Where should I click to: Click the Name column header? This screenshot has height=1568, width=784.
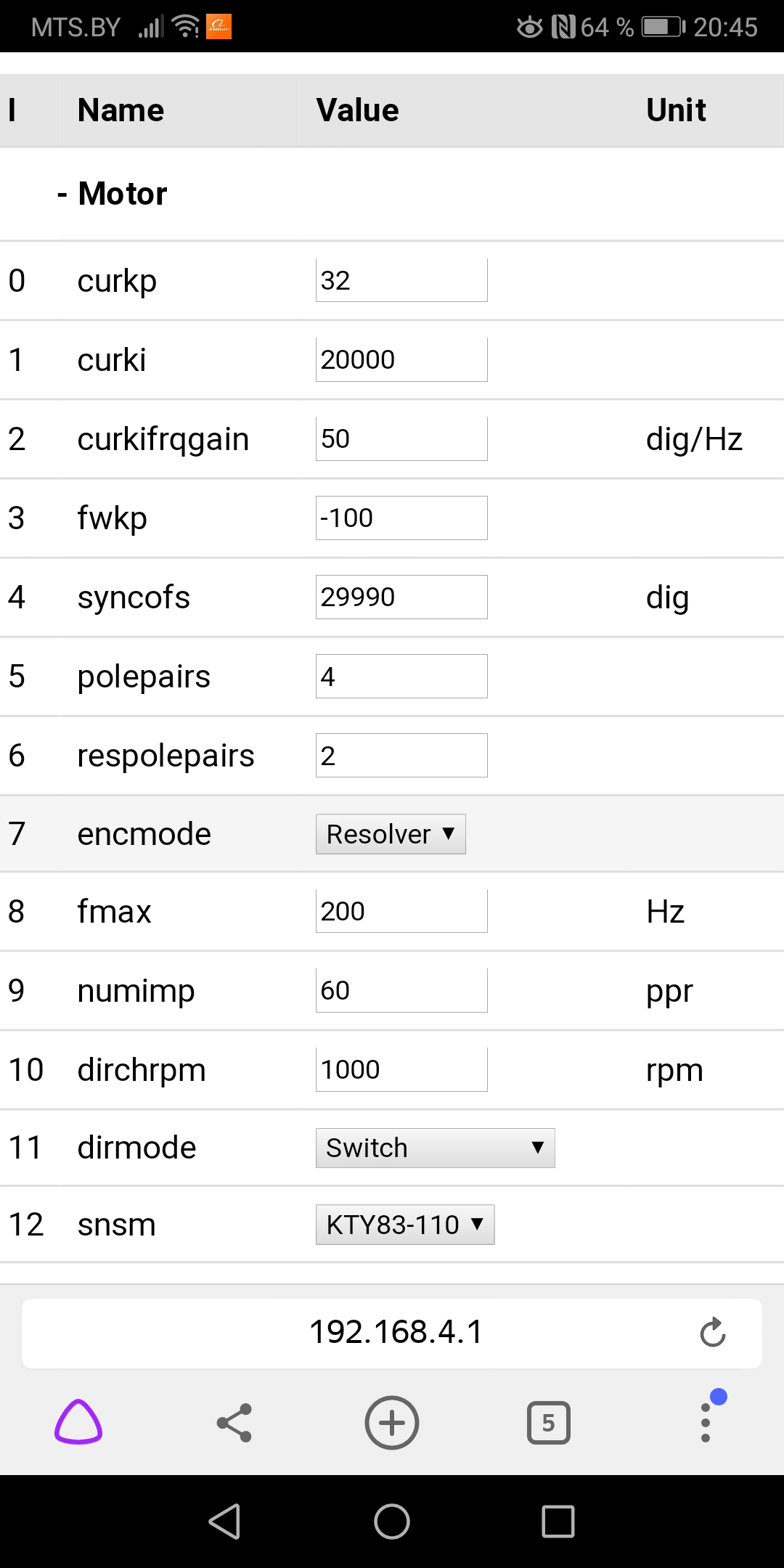click(x=121, y=110)
